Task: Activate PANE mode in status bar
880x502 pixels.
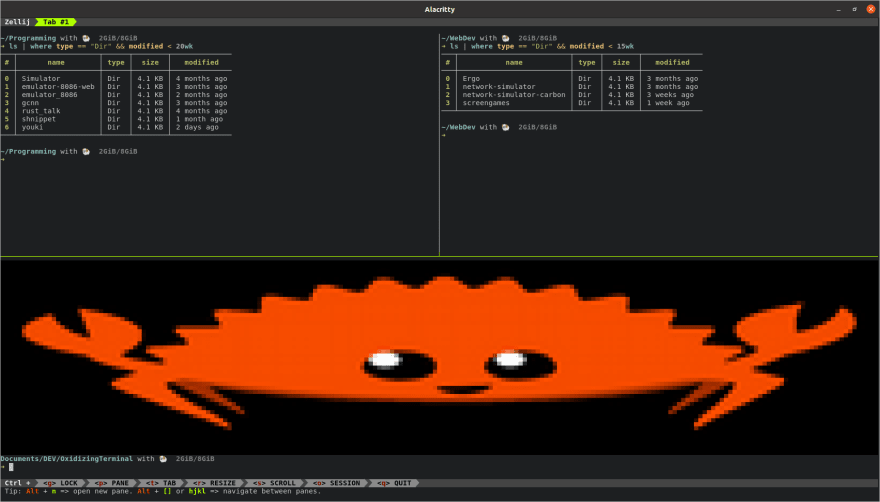Action: tap(112, 483)
